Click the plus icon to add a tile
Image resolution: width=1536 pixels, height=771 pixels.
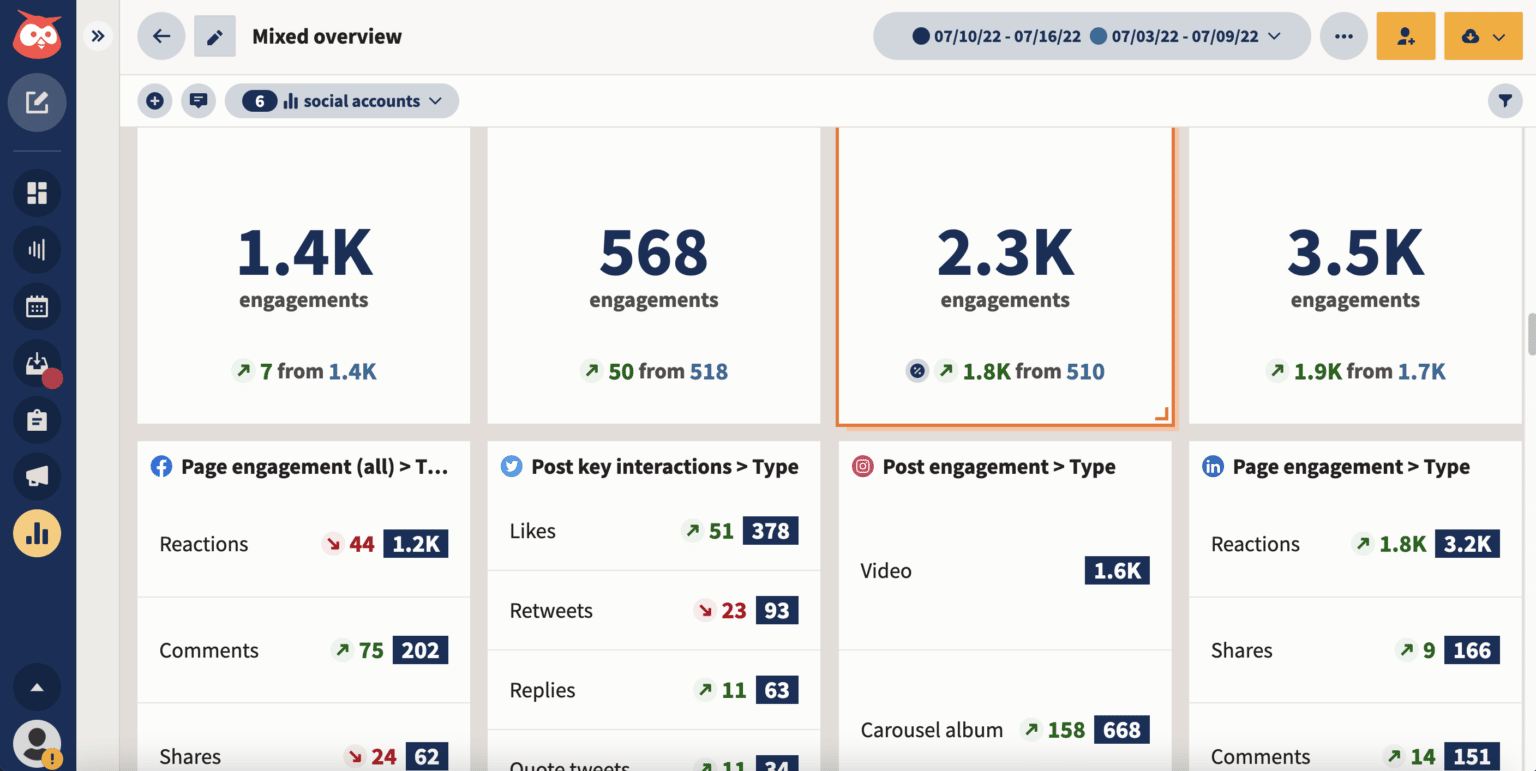point(155,101)
